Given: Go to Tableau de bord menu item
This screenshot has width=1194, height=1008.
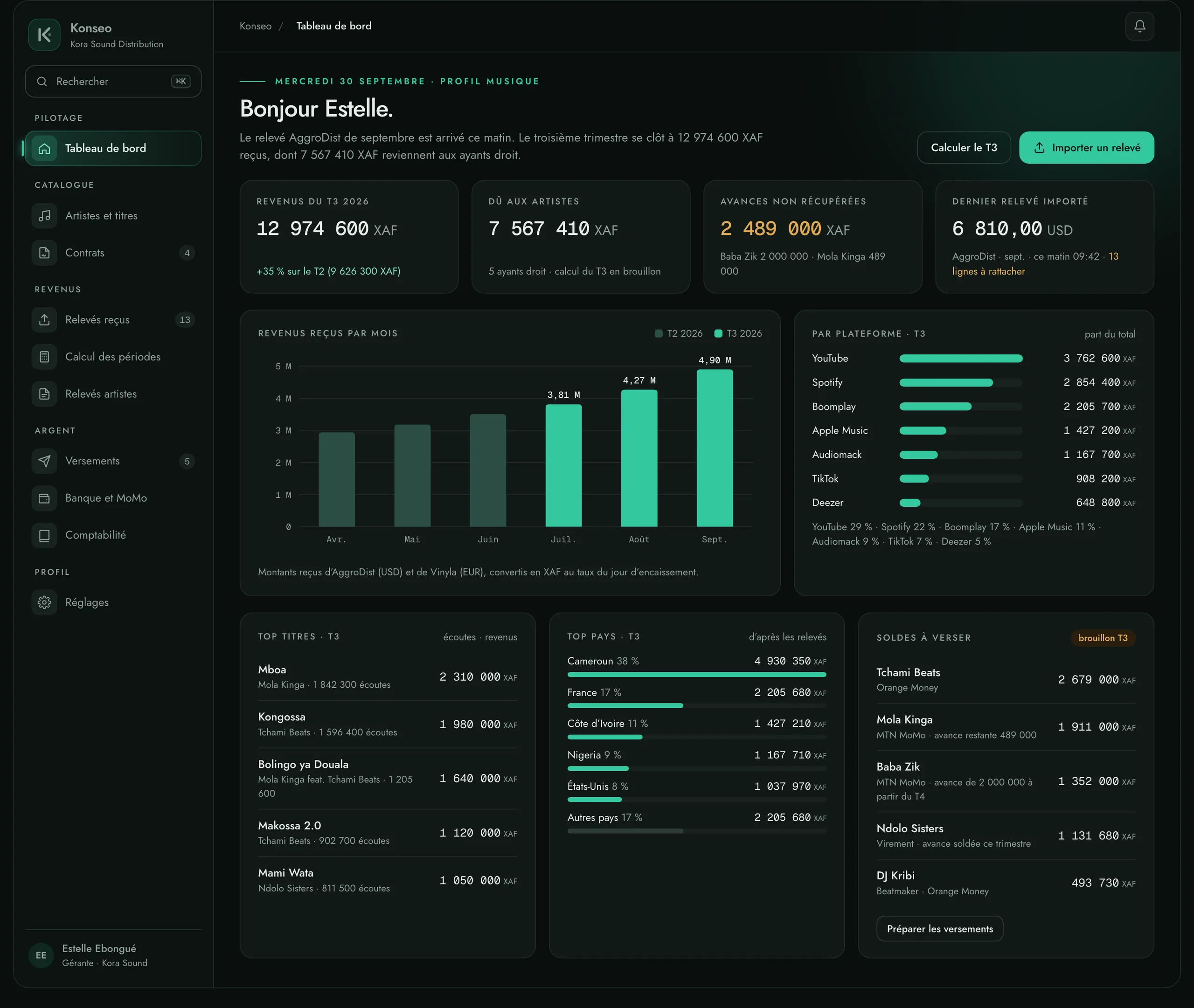Looking at the screenshot, I should pyautogui.click(x=113, y=149).
